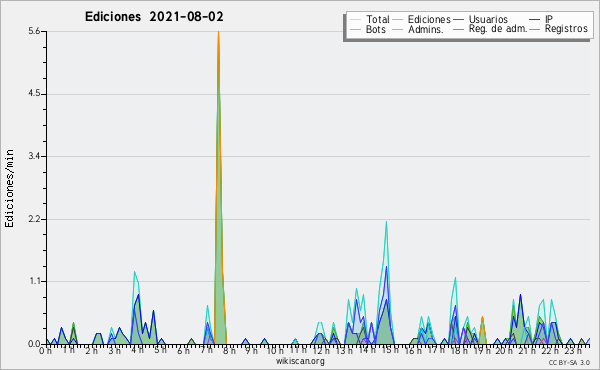Click the x-axis label '23 h'
Viewport: 600px width, 370px height.
(573, 350)
